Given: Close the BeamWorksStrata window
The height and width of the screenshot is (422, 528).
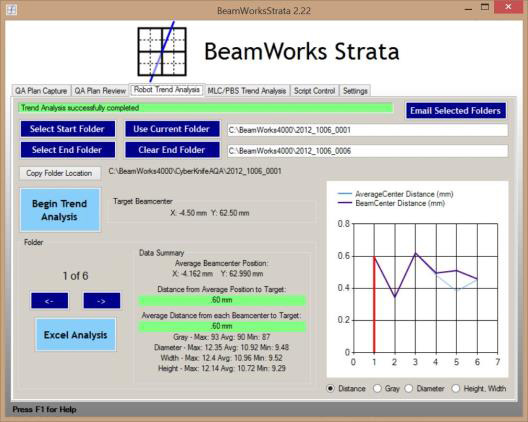Looking at the screenshot, I should point(508,7).
